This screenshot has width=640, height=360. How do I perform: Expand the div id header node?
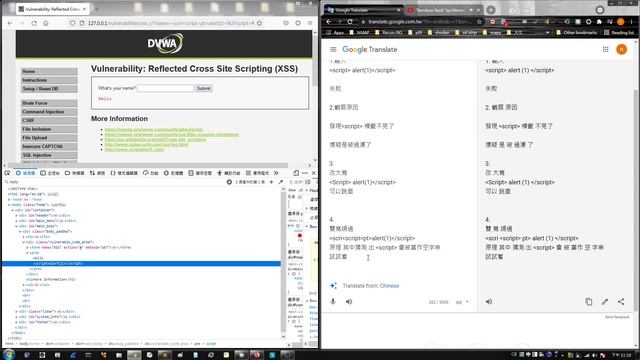click(x=16, y=215)
